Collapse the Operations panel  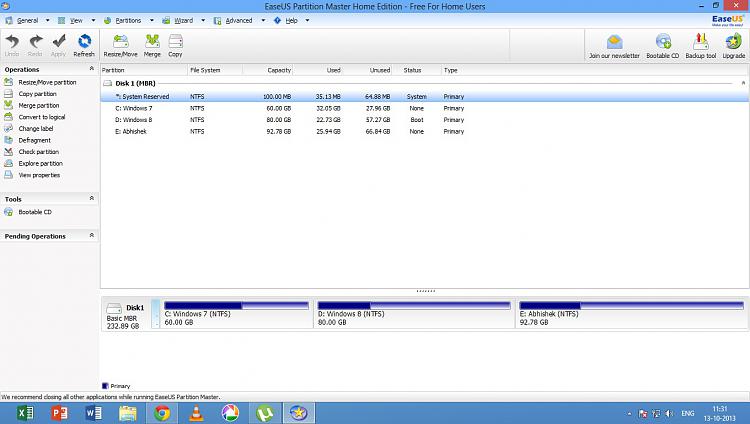pos(91,69)
